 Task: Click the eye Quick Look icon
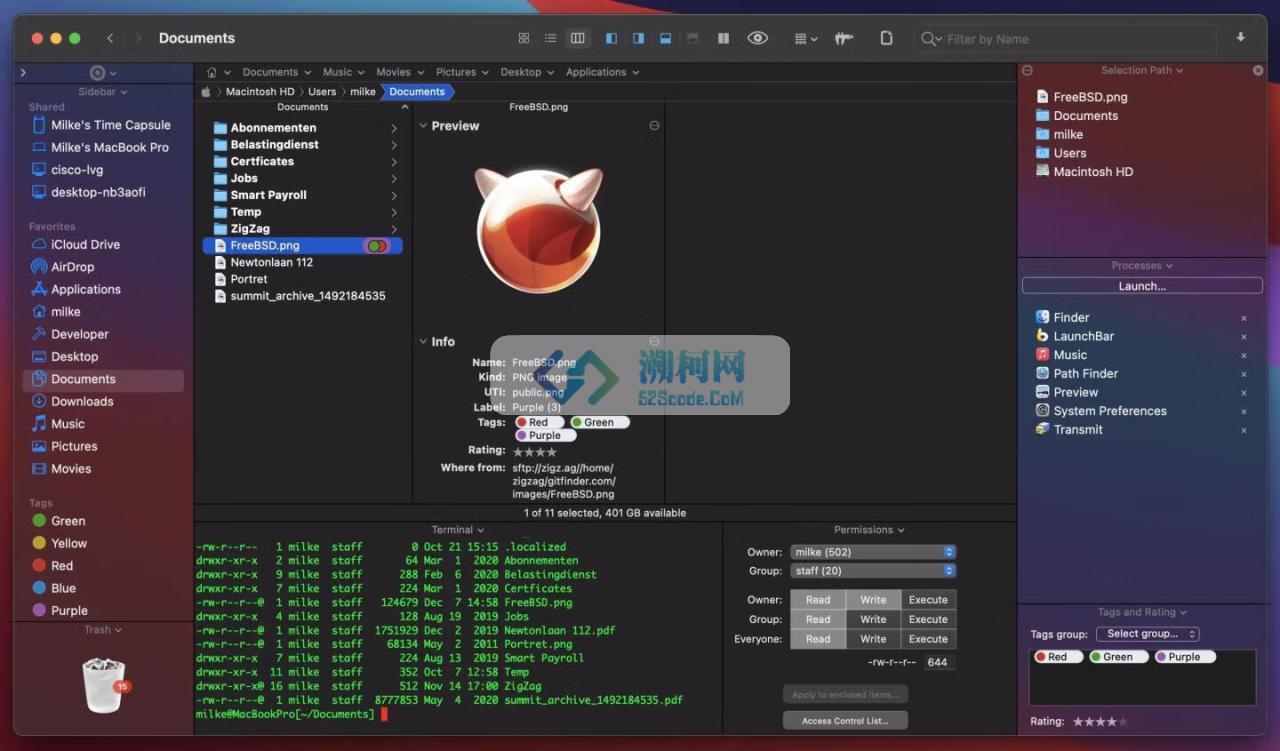(758, 38)
